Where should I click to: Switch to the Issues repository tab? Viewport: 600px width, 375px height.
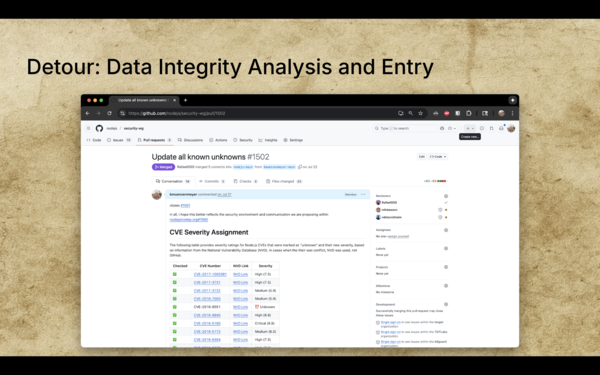click(119, 140)
